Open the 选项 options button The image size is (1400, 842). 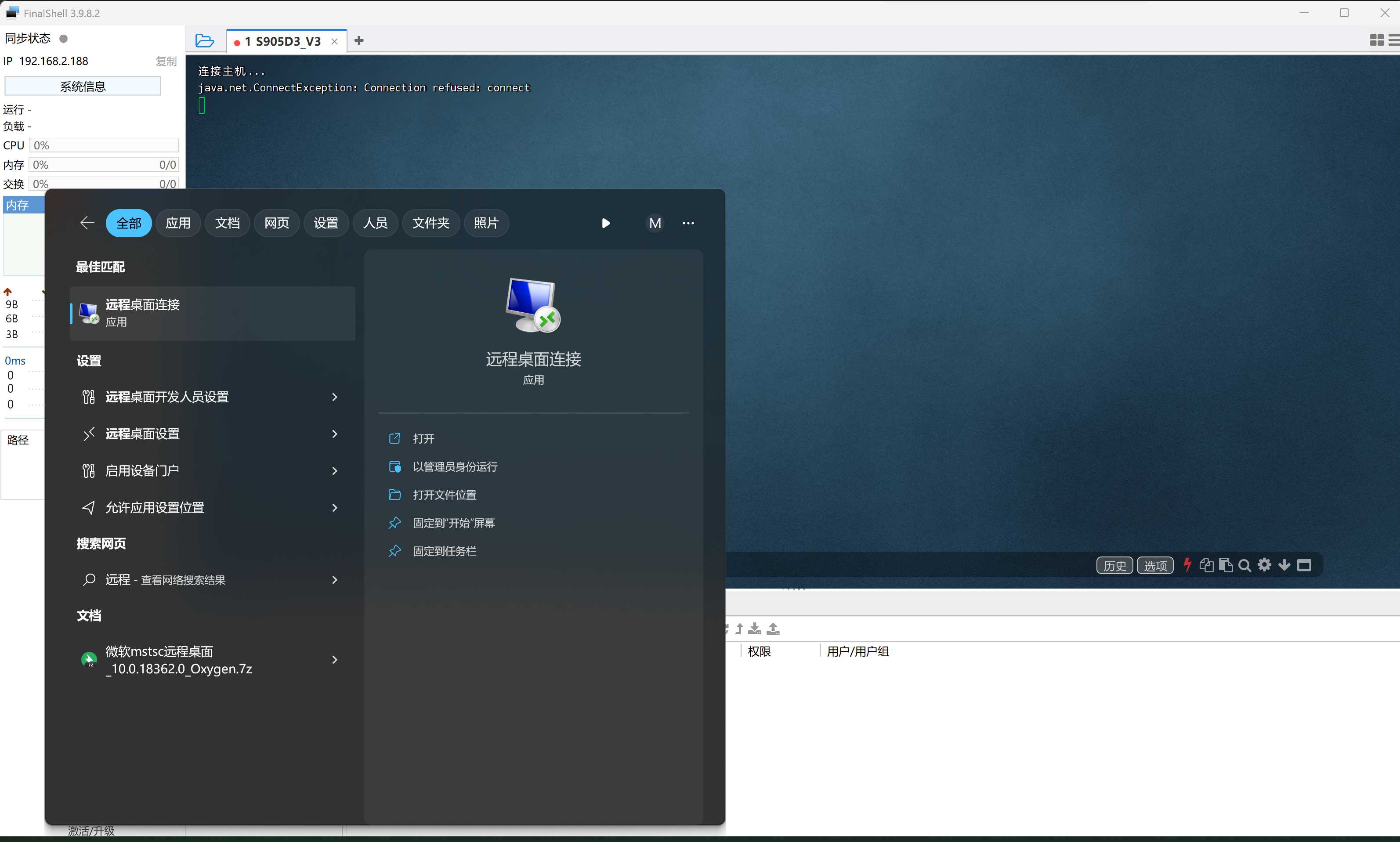(x=1155, y=566)
